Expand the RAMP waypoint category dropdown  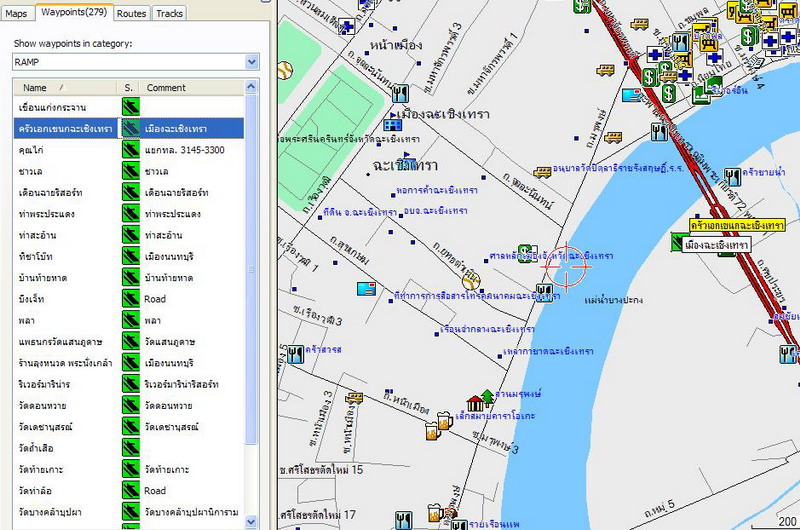point(251,62)
